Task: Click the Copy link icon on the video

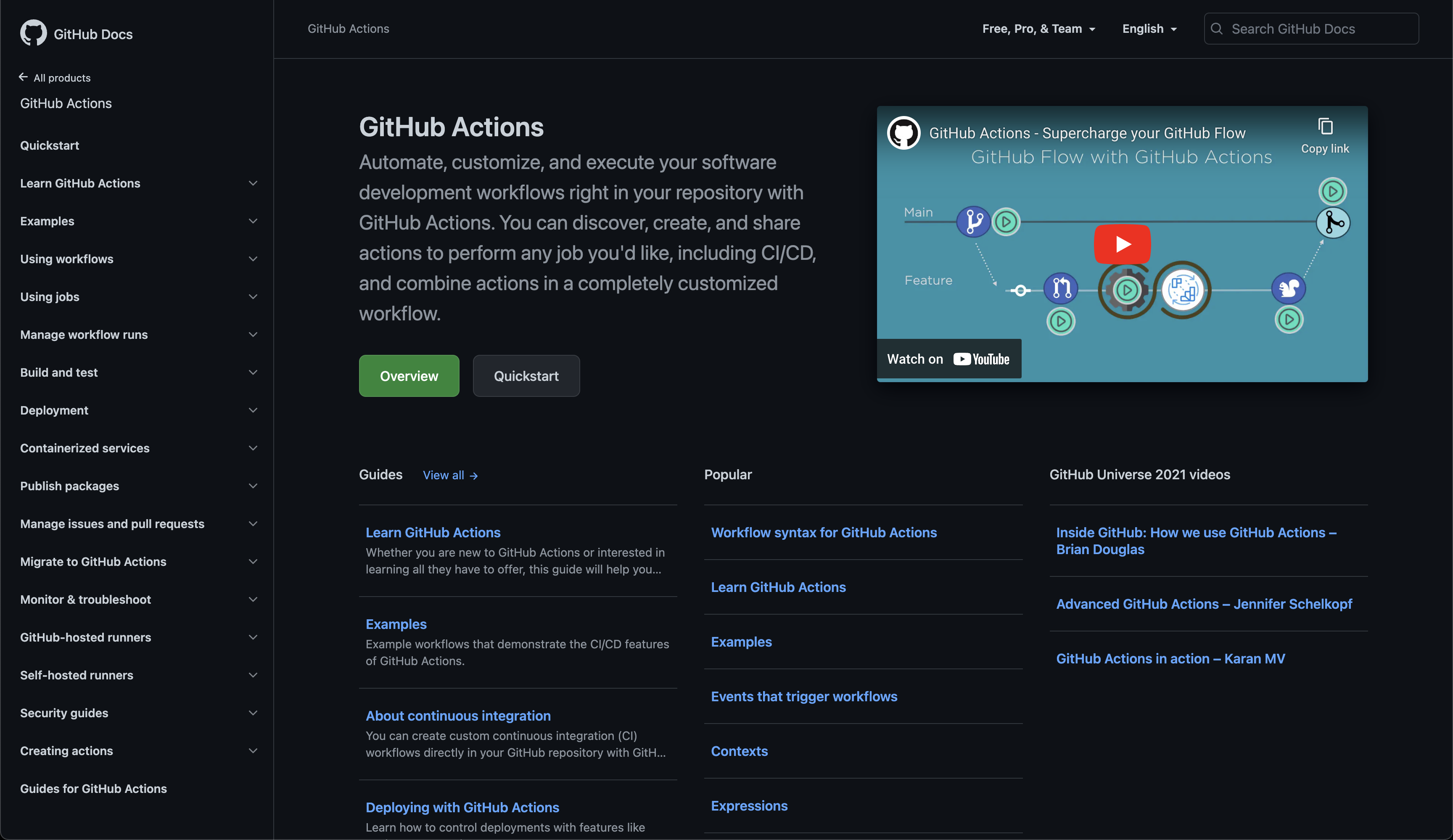Action: (x=1325, y=126)
